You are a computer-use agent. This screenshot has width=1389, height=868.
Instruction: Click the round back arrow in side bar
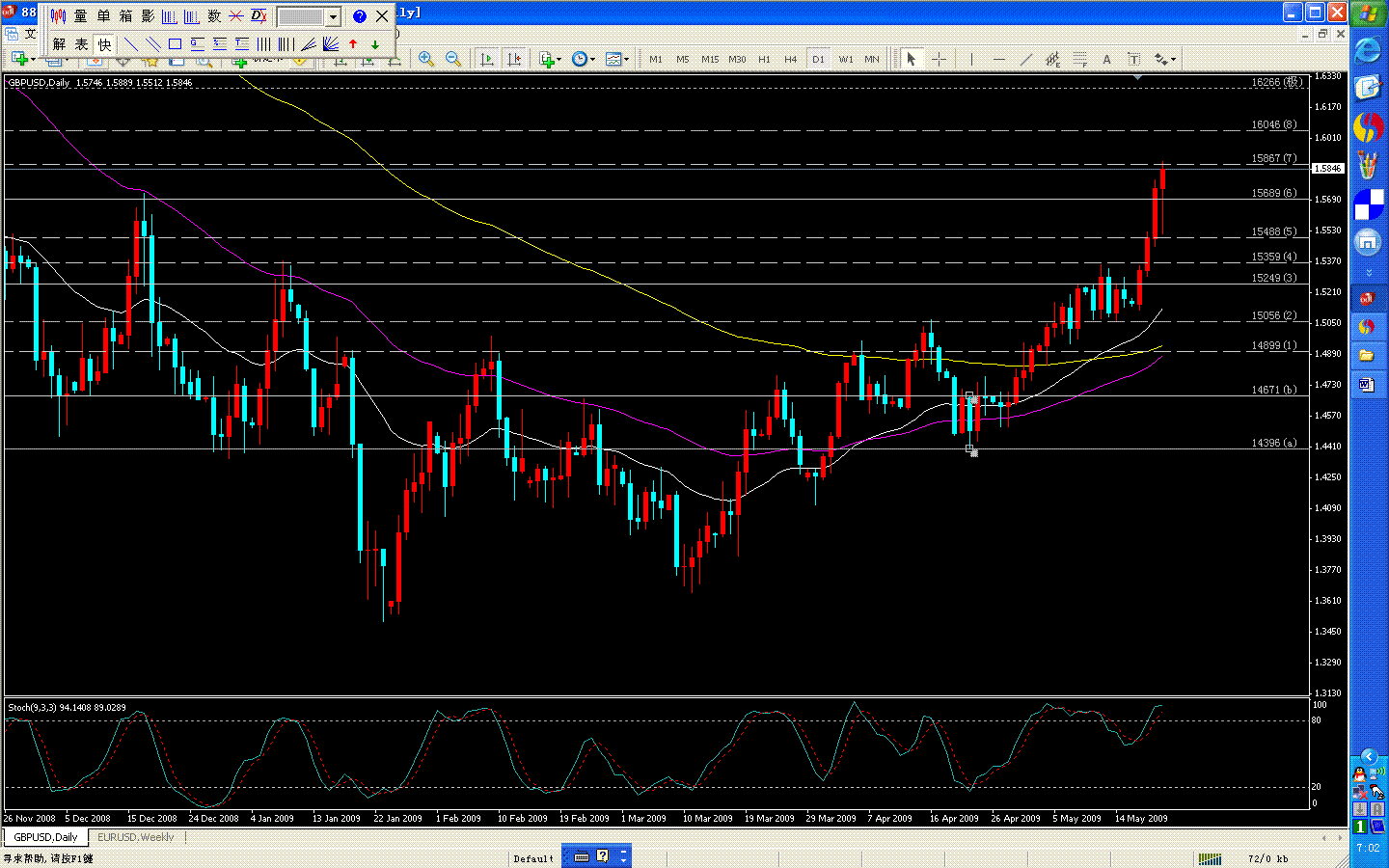(1368, 757)
